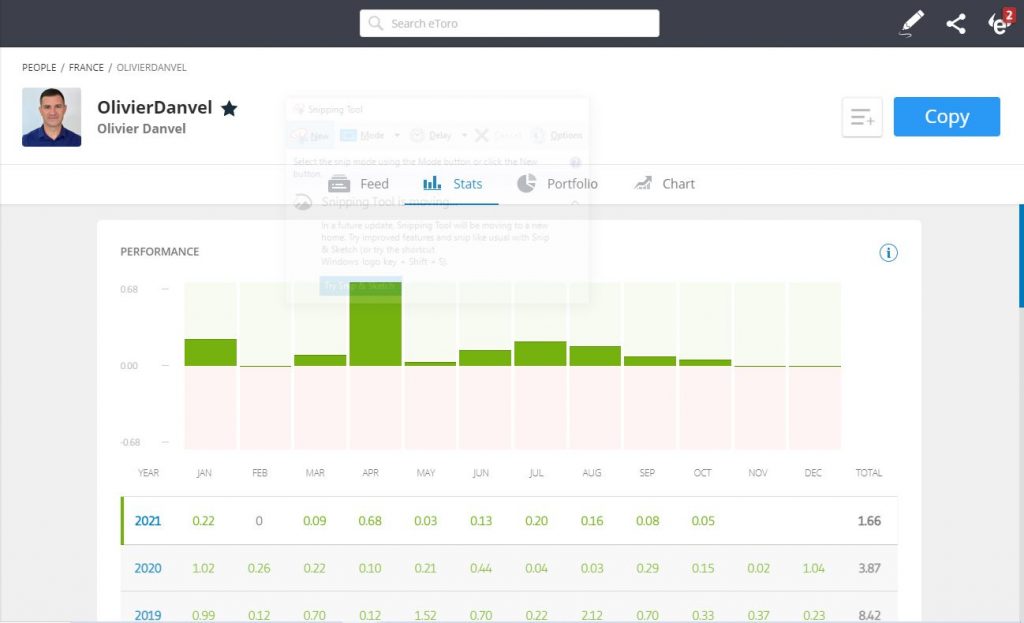Click the PERFORMANCE section heading
1024x623 pixels.
[x=160, y=252]
